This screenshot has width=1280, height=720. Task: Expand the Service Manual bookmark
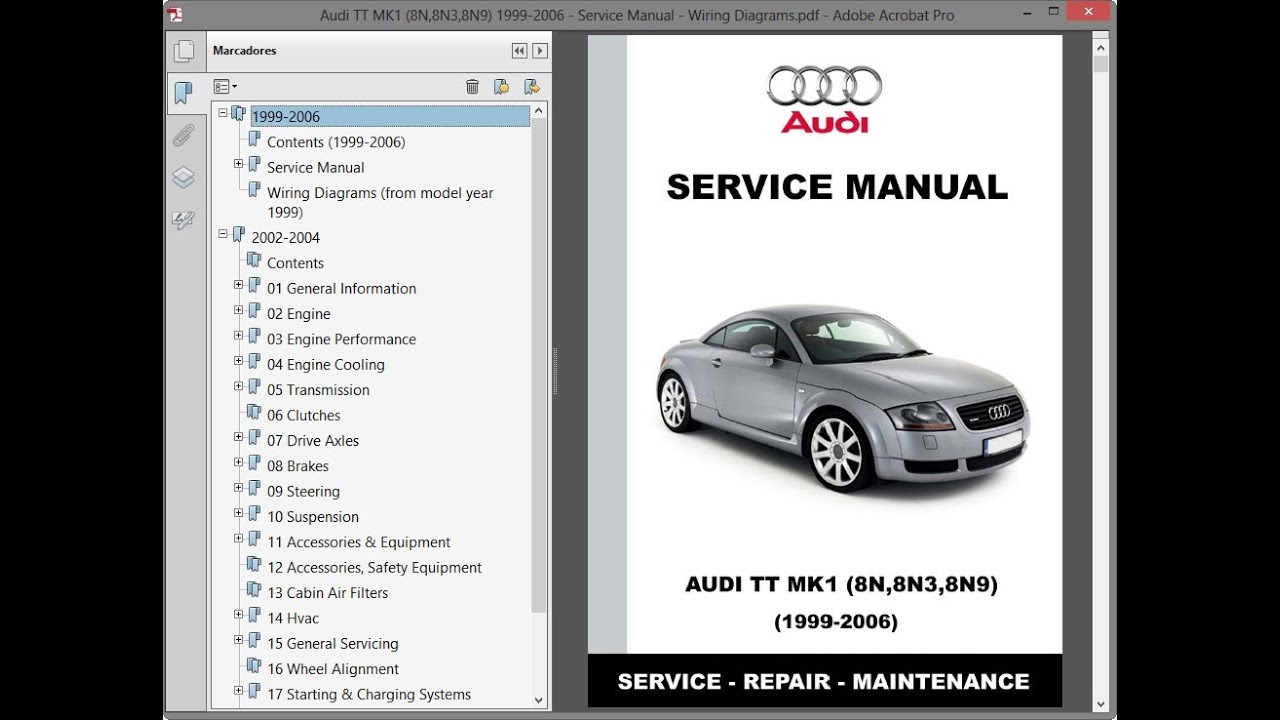coord(239,163)
